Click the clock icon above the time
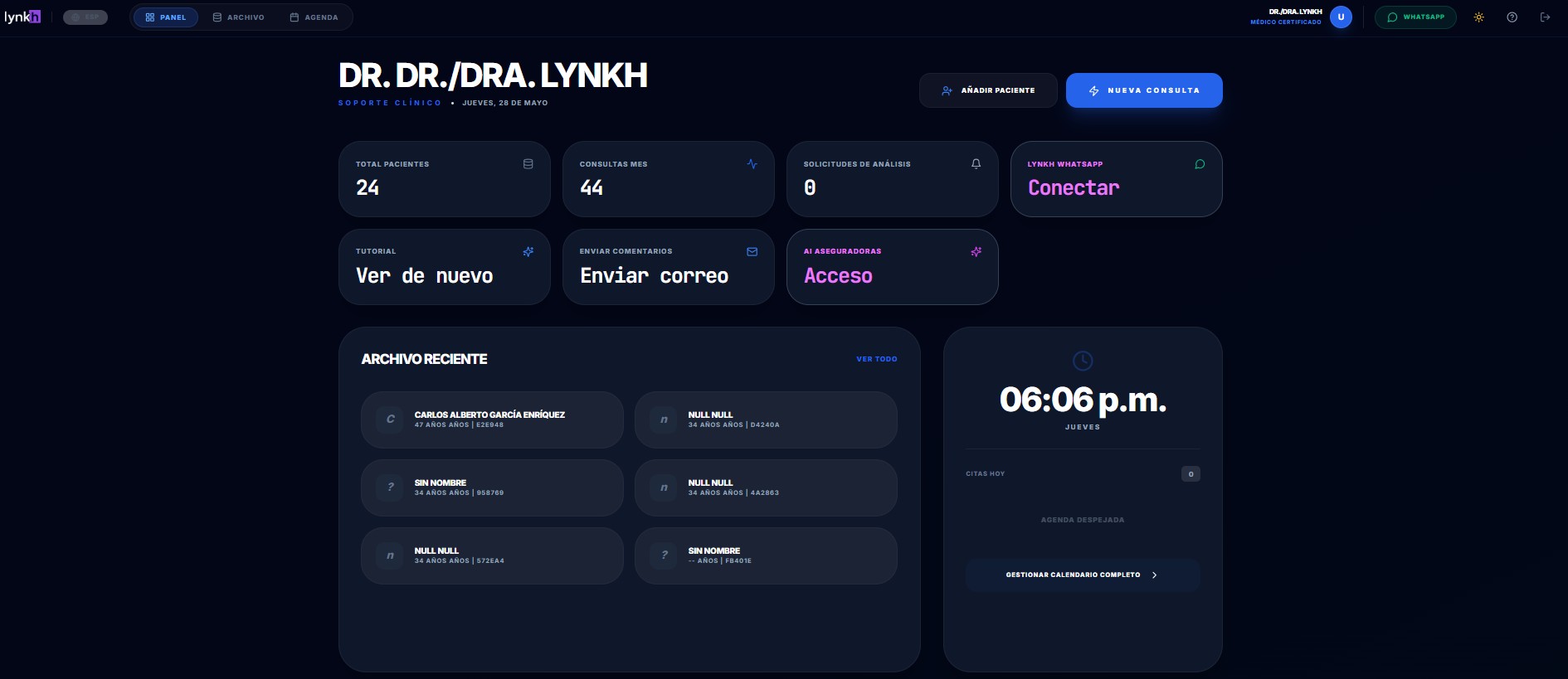This screenshot has width=1568, height=679. (x=1083, y=361)
